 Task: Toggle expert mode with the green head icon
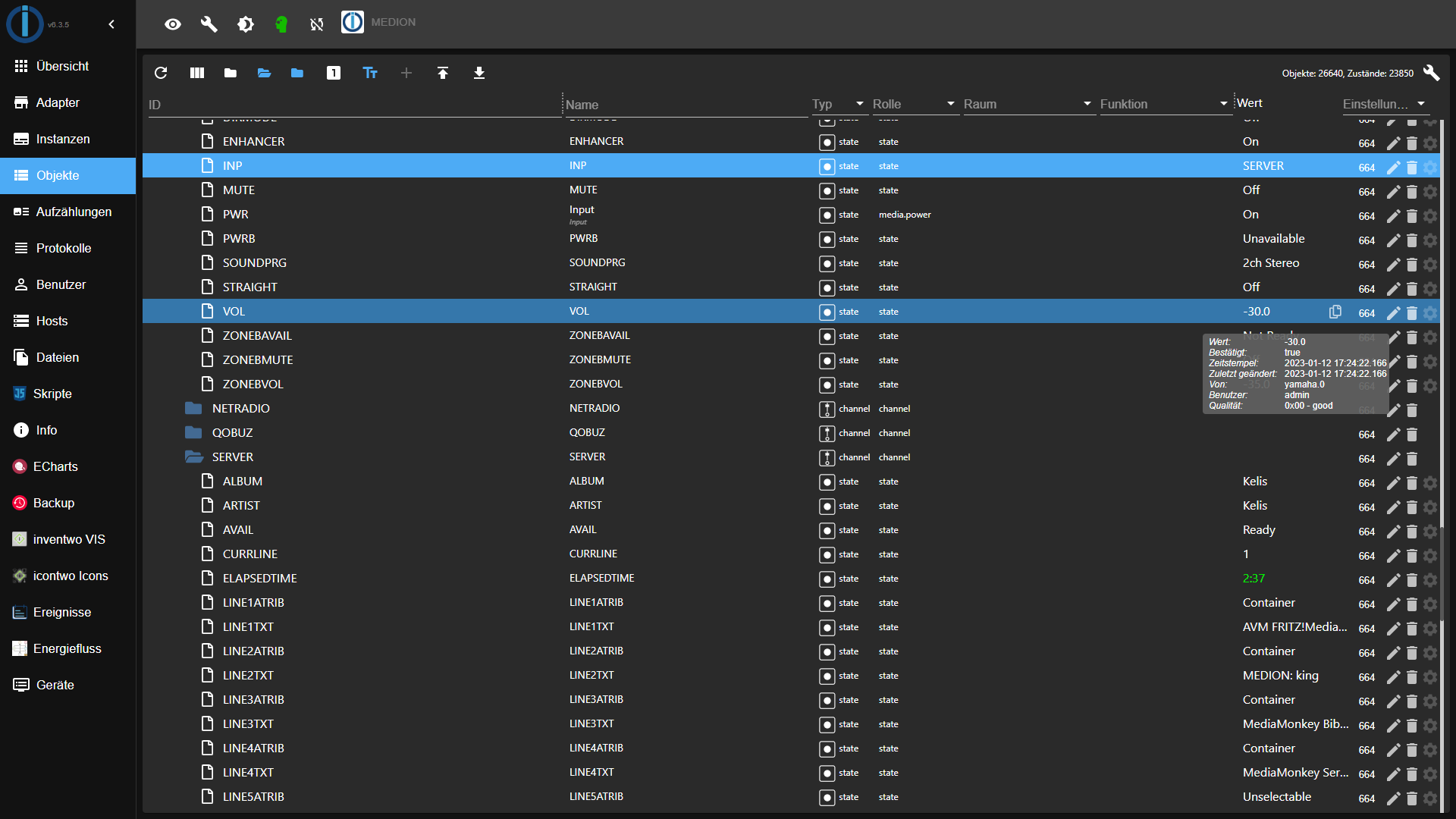[281, 24]
